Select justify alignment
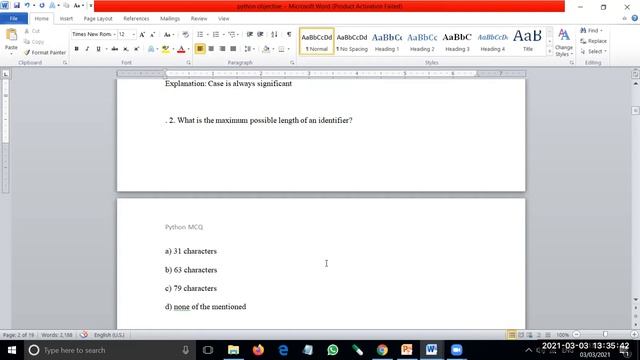 click(x=233, y=49)
